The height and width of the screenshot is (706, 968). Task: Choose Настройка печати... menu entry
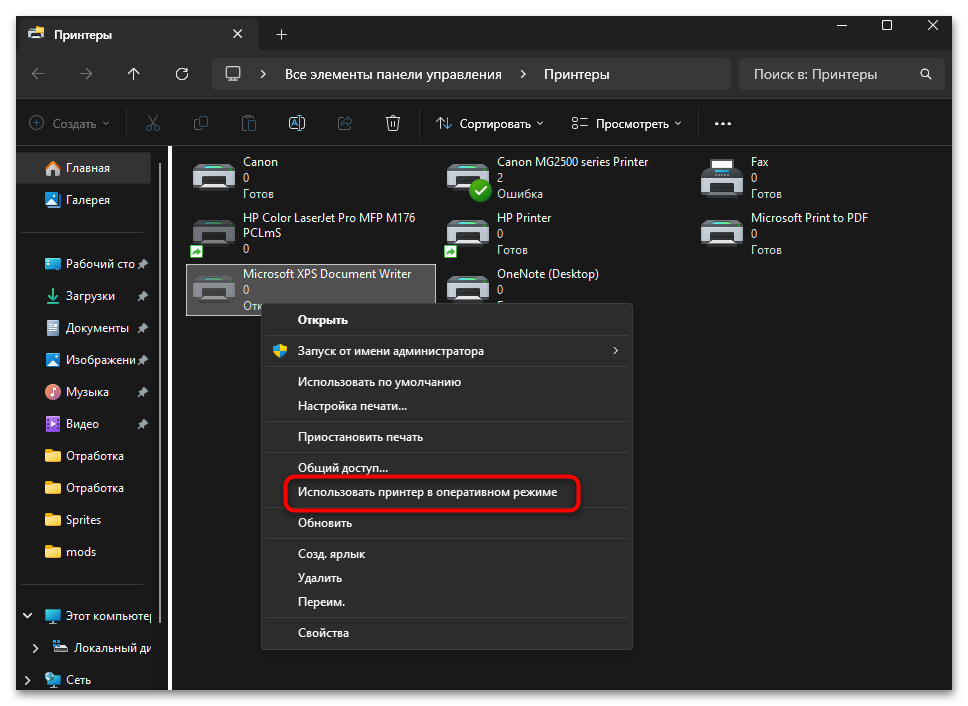pos(447,406)
